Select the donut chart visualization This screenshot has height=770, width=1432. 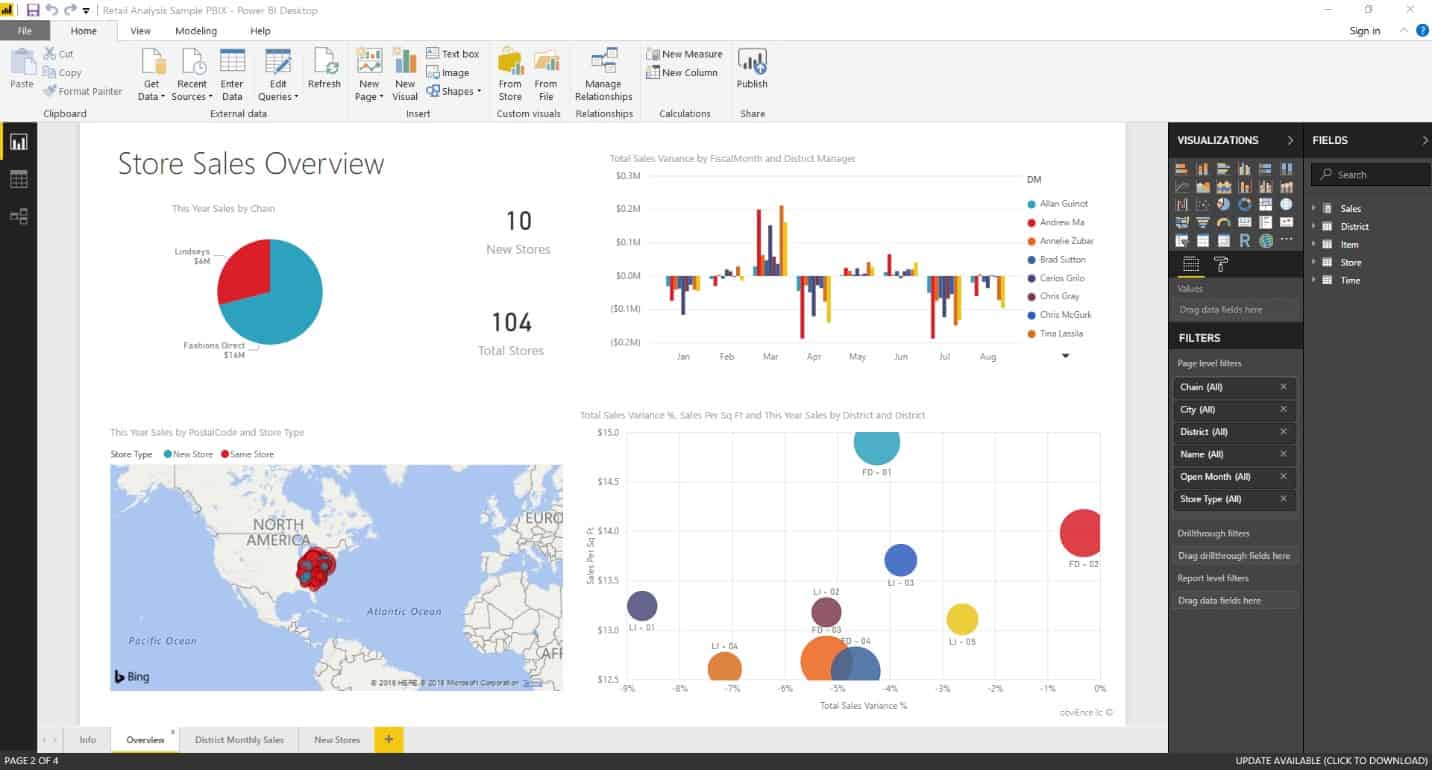pos(1245,204)
